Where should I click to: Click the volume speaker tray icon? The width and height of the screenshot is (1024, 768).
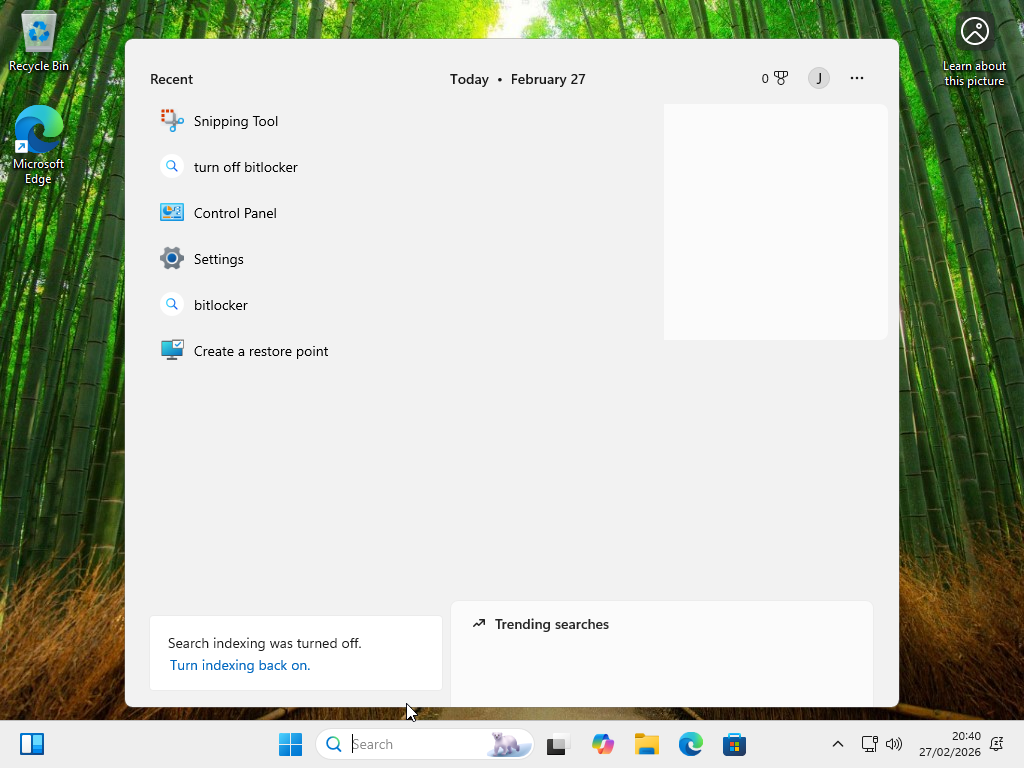point(893,744)
